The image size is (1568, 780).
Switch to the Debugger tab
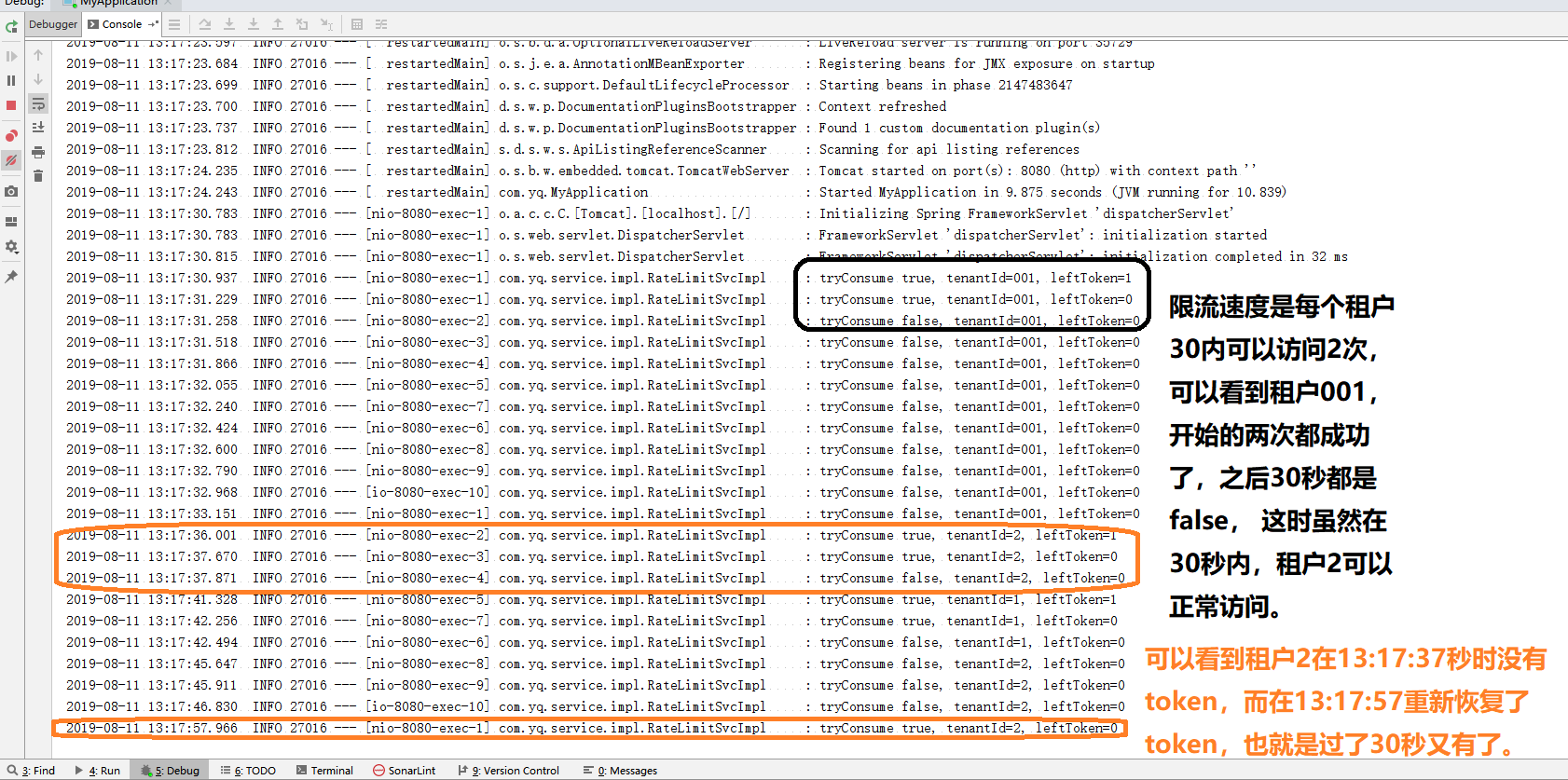[x=53, y=24]
